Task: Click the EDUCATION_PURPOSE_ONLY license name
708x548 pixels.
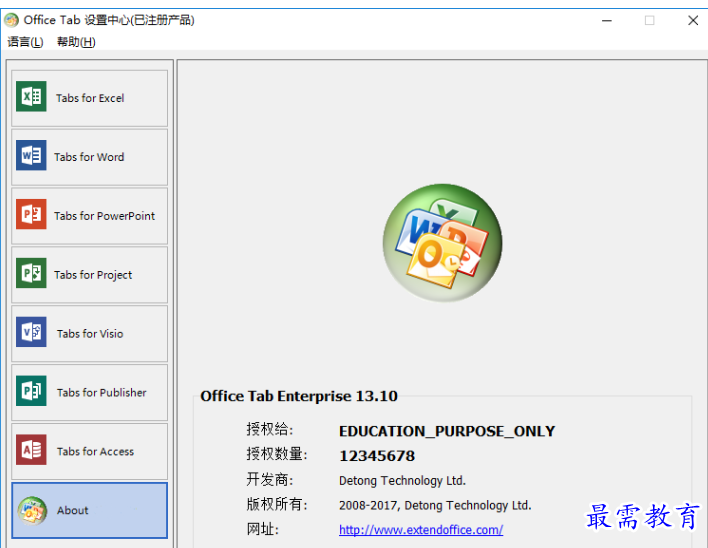Action: pos(447,432)
